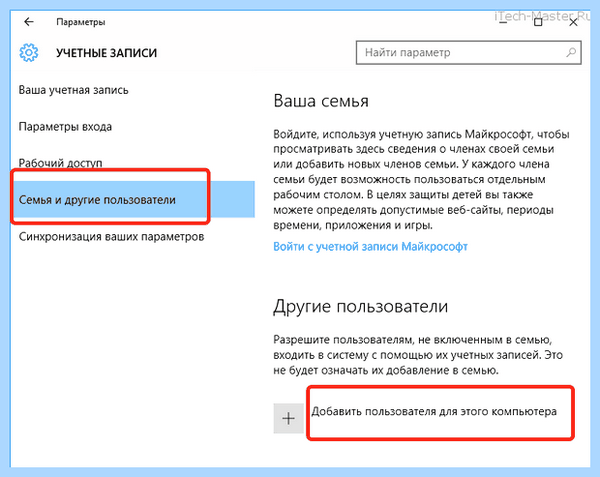600x477 pixels.
Task: Click the back arrow icon
Action: (x=29, y=22)
